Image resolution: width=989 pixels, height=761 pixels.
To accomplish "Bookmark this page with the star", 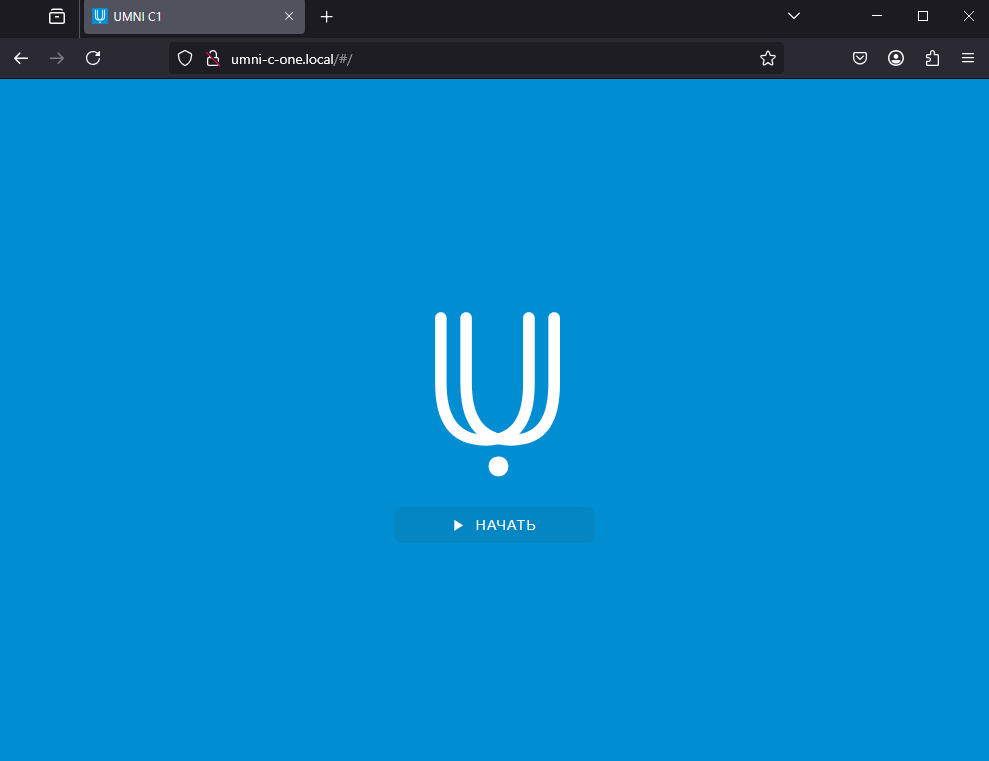I will tap(768, 59).
